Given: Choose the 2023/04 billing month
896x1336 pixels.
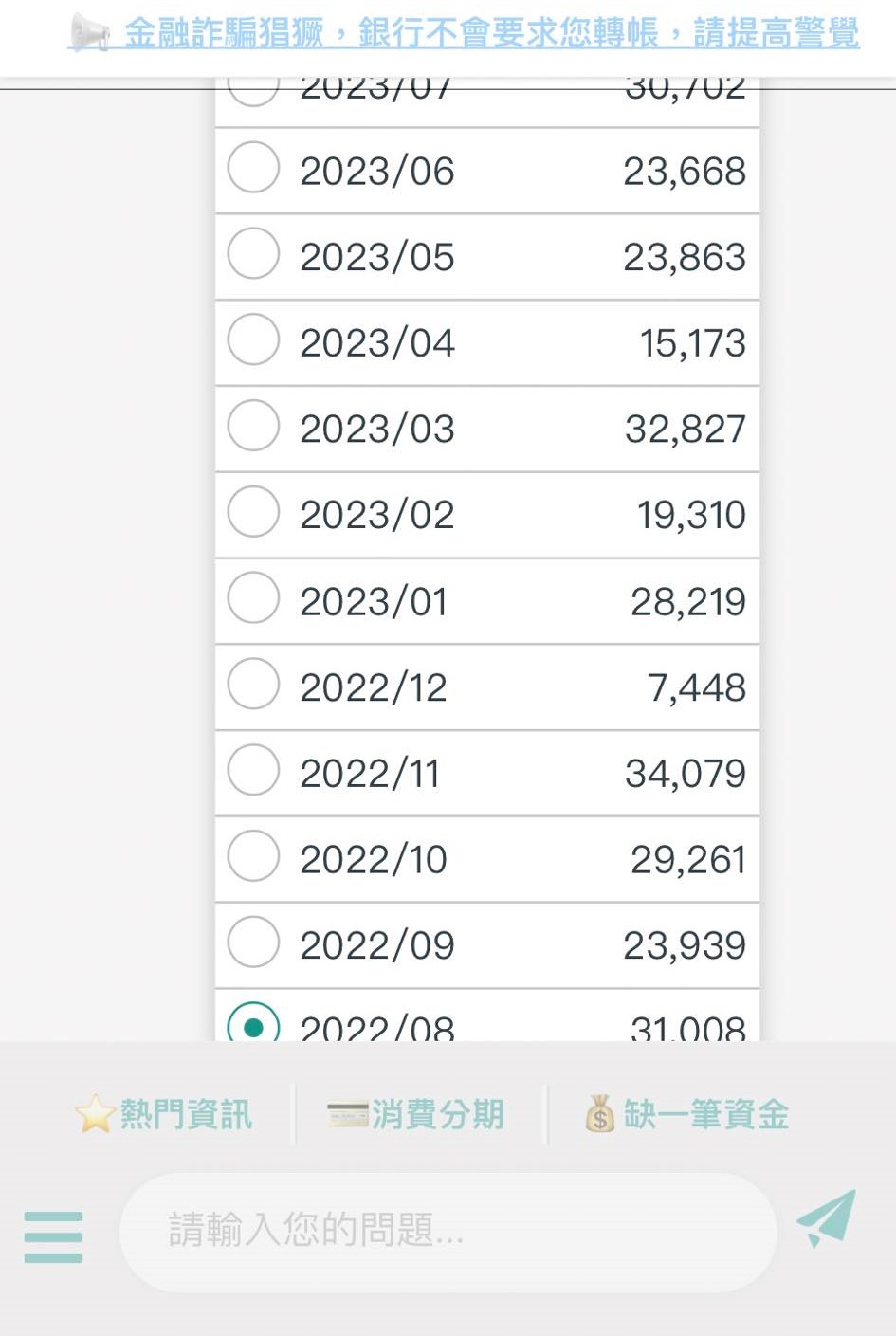Looking at the screenshot, I should [253, 339].
